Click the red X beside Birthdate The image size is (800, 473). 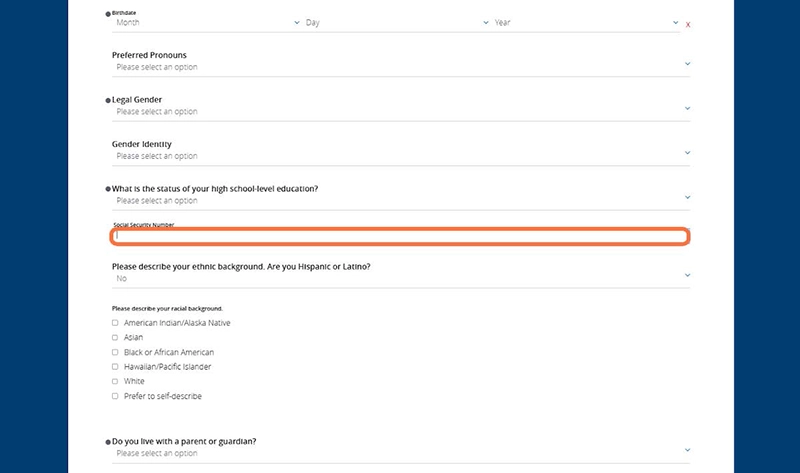(688, 23)
